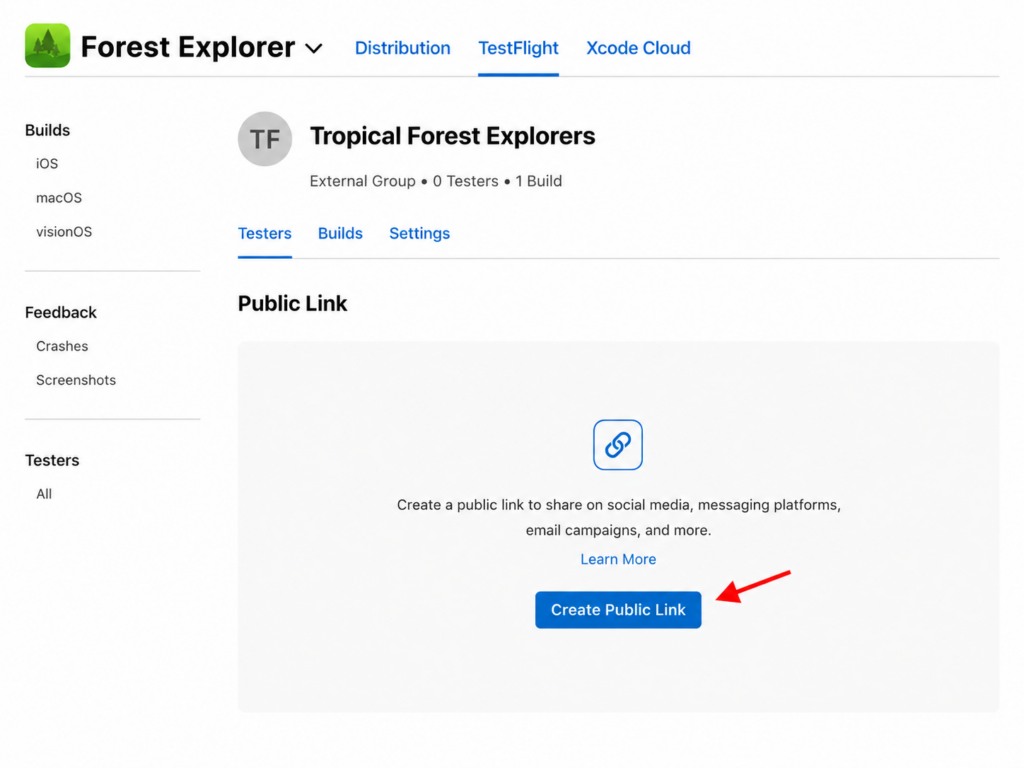Viewport: 1024px width, 768px height.
Task: Go to the Distribution tab
Action: [402, 48]
